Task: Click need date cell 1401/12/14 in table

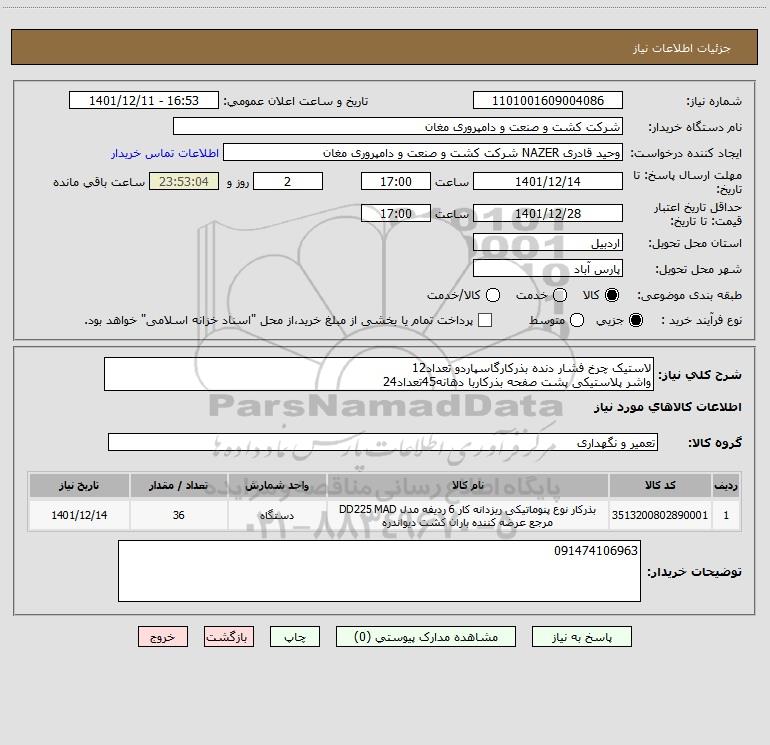Action: (x=79, y=515)
